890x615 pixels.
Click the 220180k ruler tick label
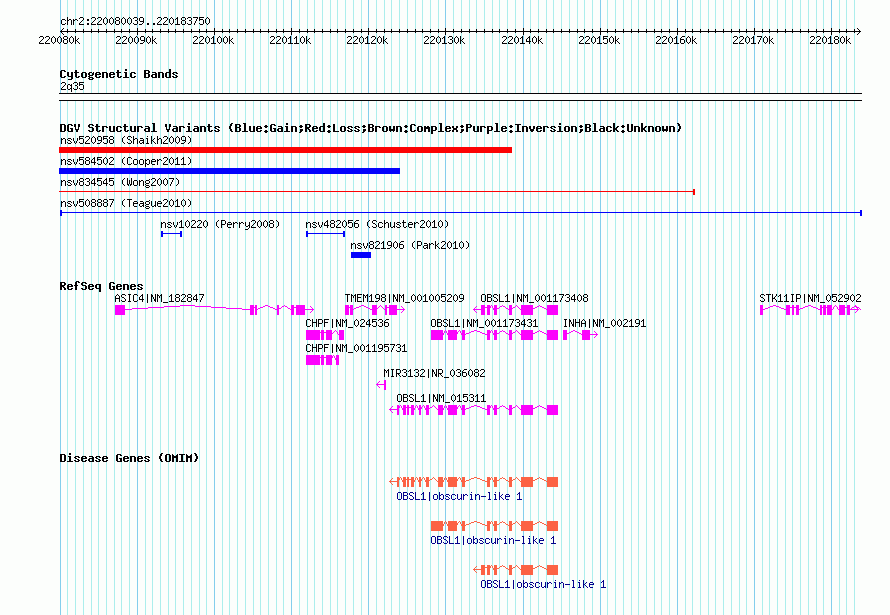pos(830,40)
